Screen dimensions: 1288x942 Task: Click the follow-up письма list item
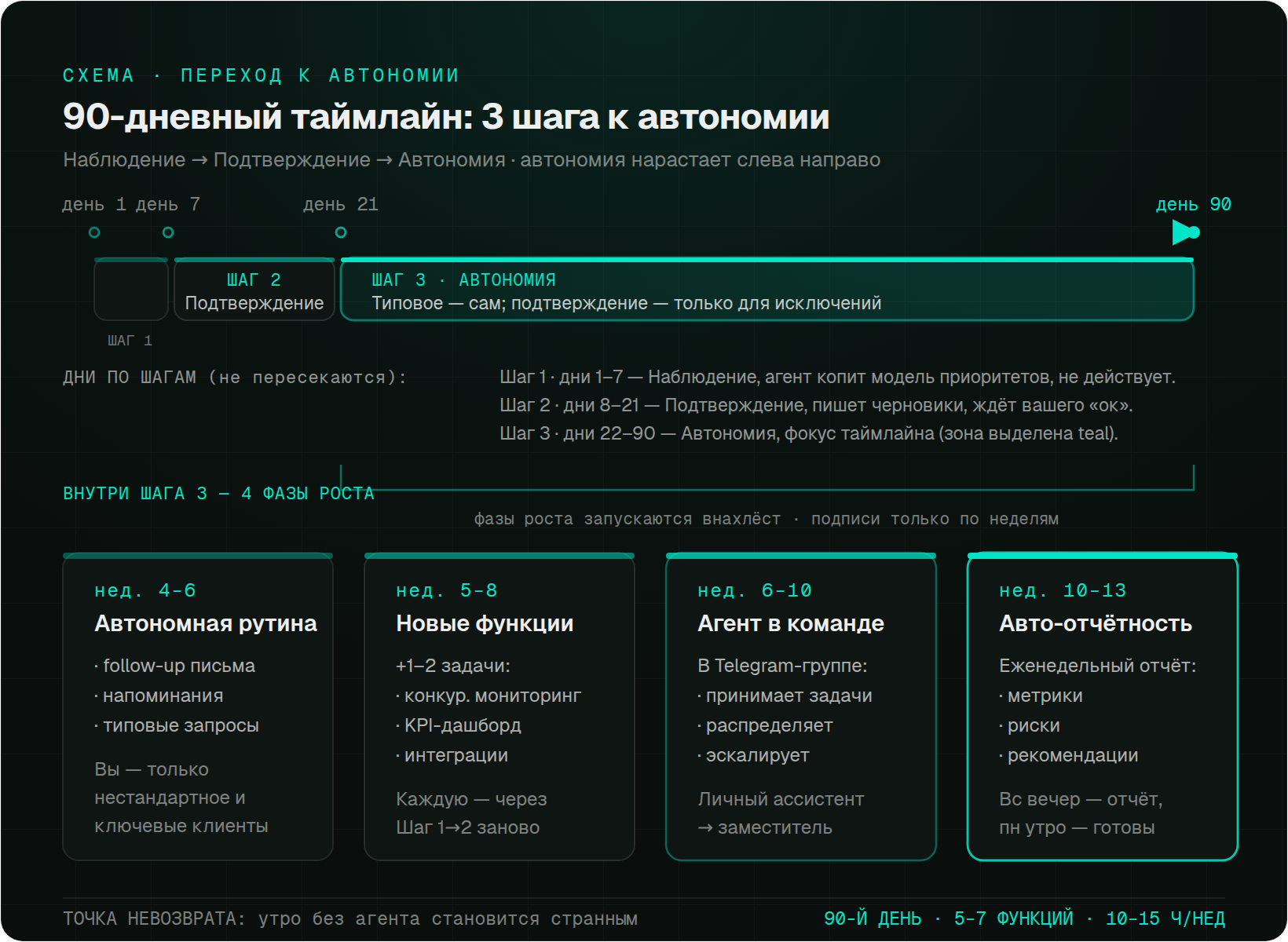point(175,666)
